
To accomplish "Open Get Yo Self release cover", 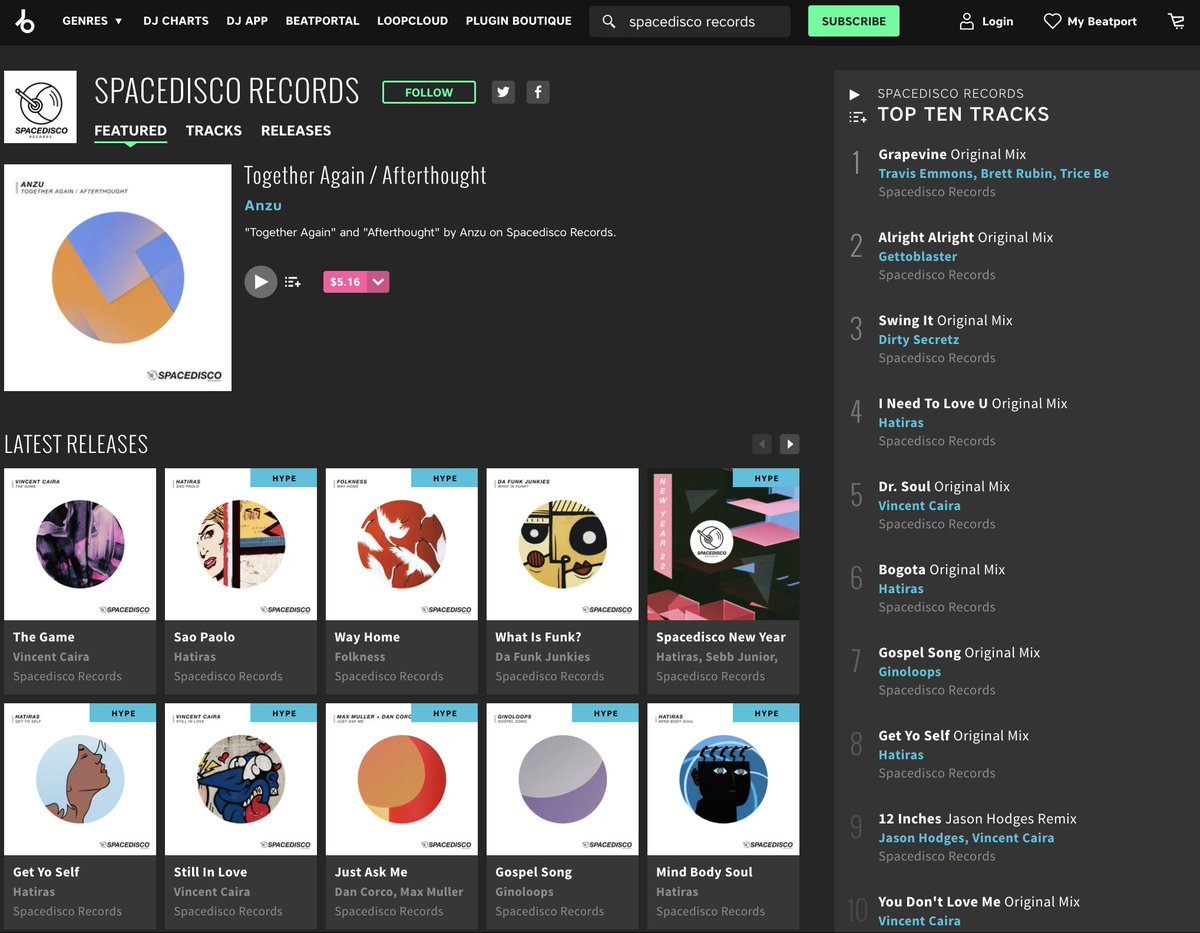I will pos(80,779).
